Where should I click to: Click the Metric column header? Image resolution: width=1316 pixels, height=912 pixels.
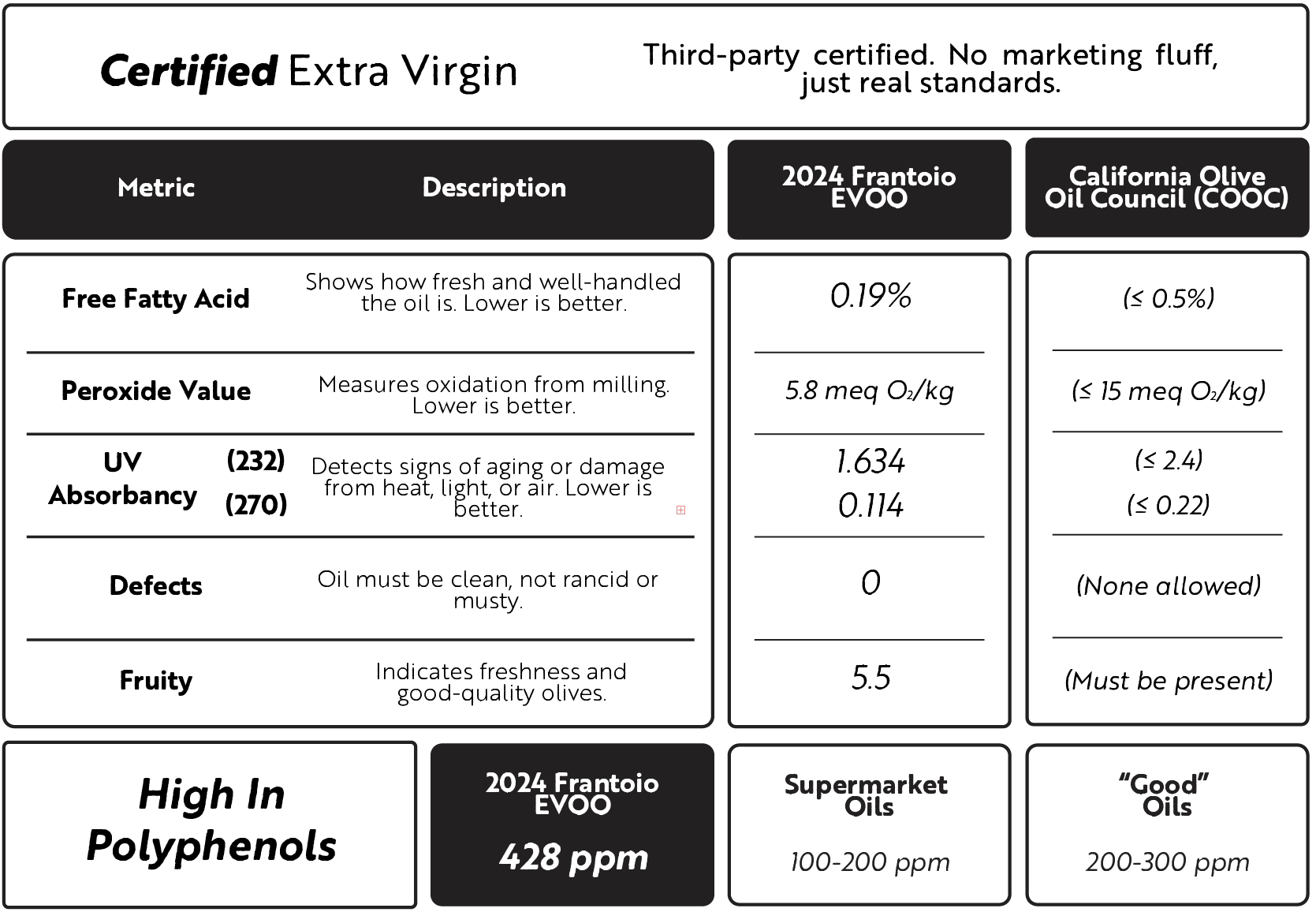[156, 188]
